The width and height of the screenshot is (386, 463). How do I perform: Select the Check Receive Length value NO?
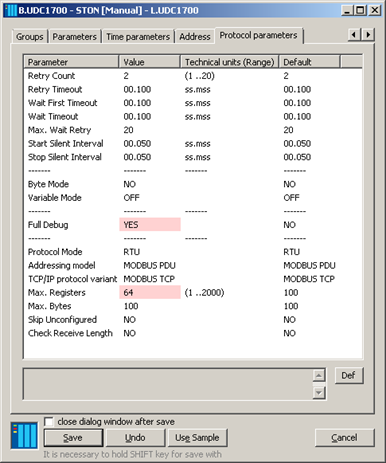[x=130, y=333]
